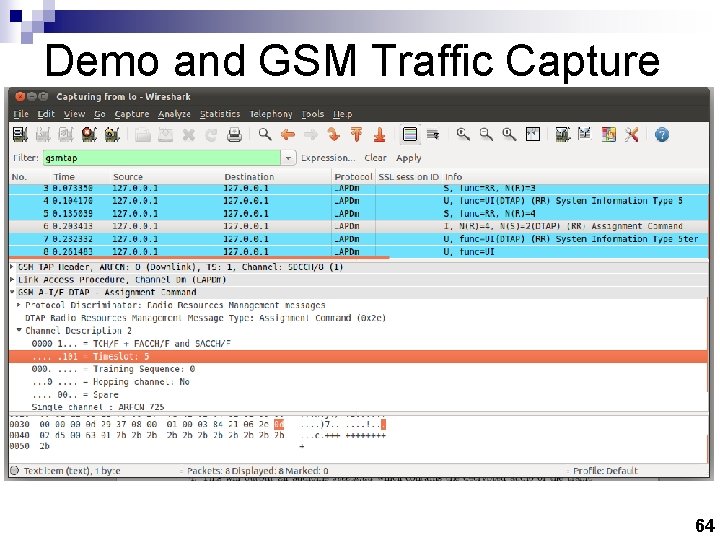This screenshot has height=540, width=720.
Task: Jump to the last packet
Action: pyautogui.click(x=379, y=135)
